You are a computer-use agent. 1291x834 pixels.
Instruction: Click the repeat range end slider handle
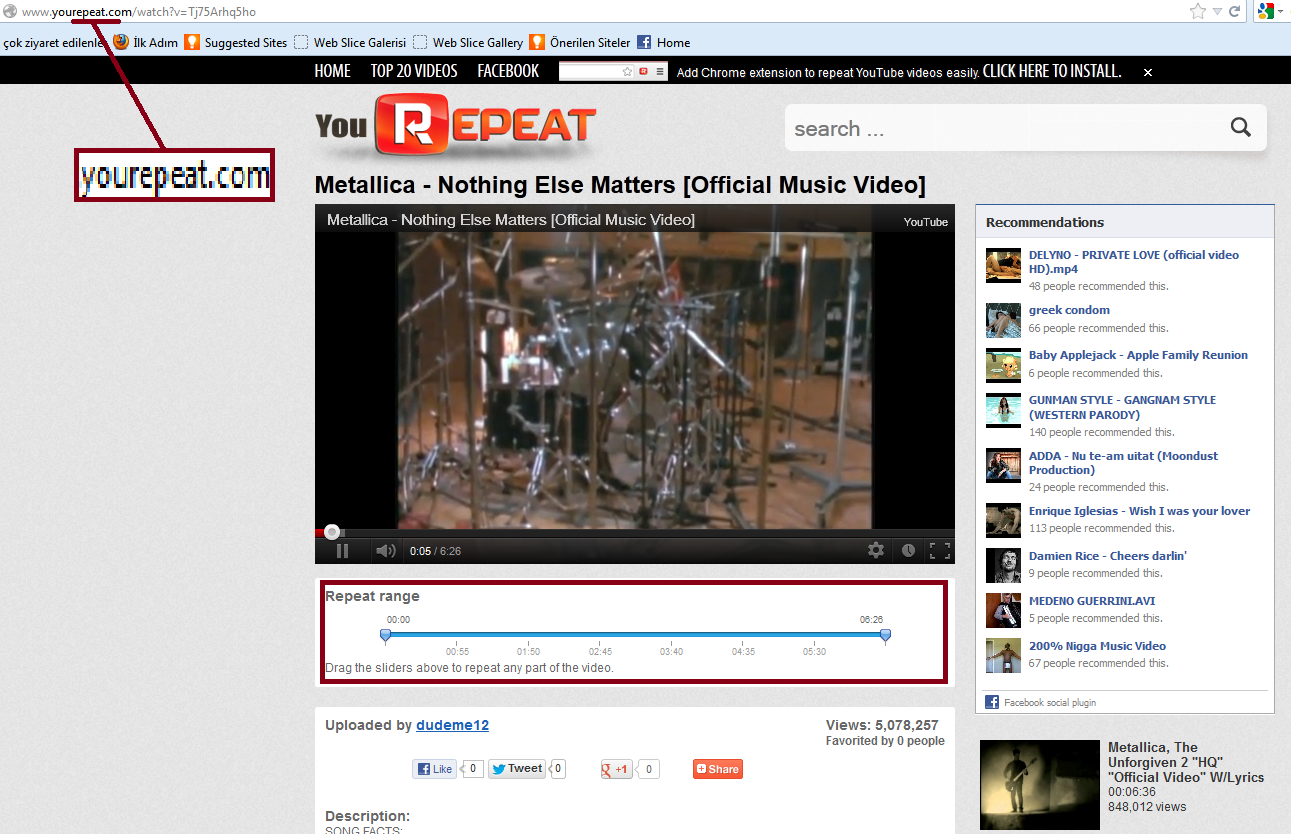(x=885, y=635)
